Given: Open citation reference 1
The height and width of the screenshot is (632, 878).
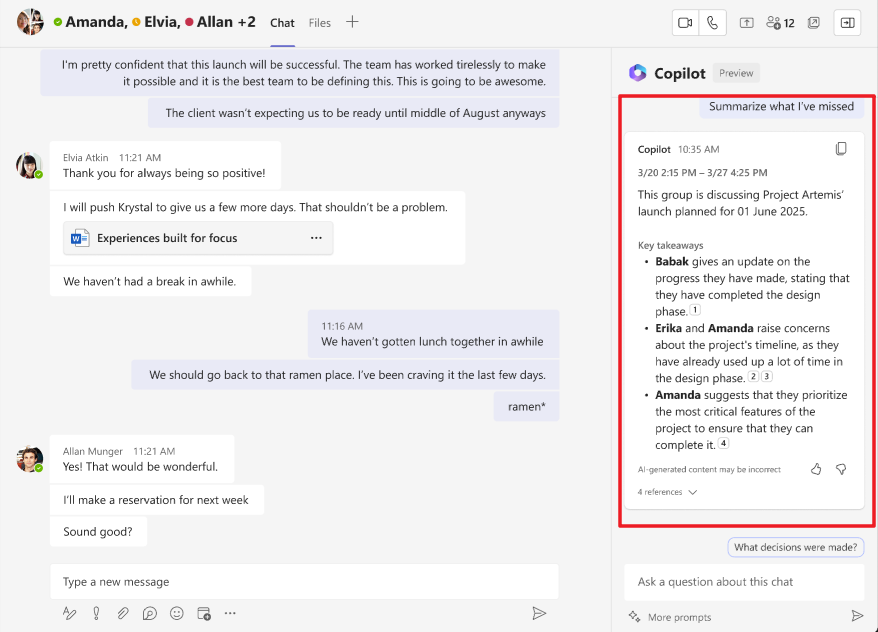Looking at the screenshot, I should [x=695, y=310].
